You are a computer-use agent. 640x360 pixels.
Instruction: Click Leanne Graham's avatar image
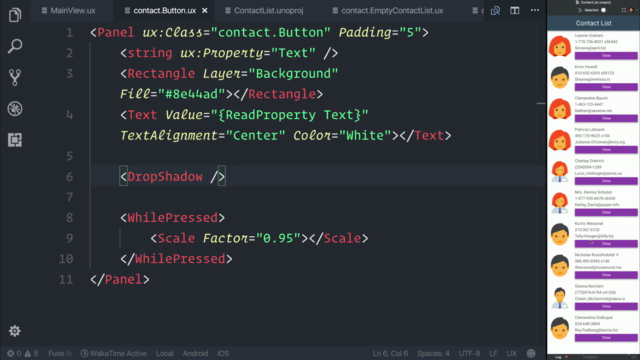(x=560, y=46)
